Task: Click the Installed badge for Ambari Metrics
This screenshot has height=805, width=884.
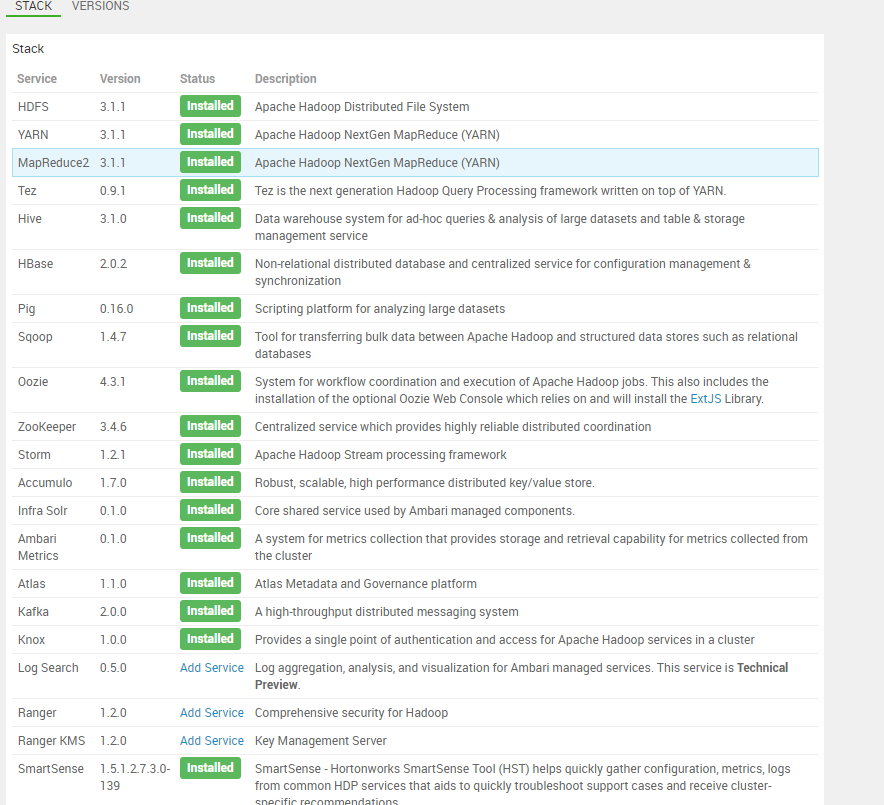Action: click(210, 537)
